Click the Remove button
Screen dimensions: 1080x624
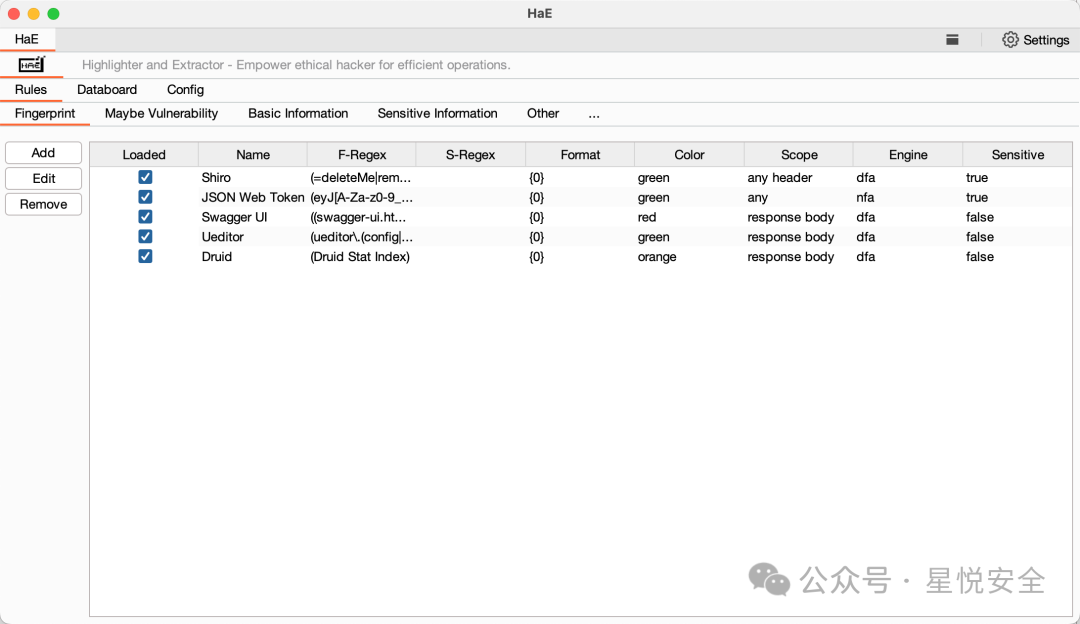[x=43, y=204]
